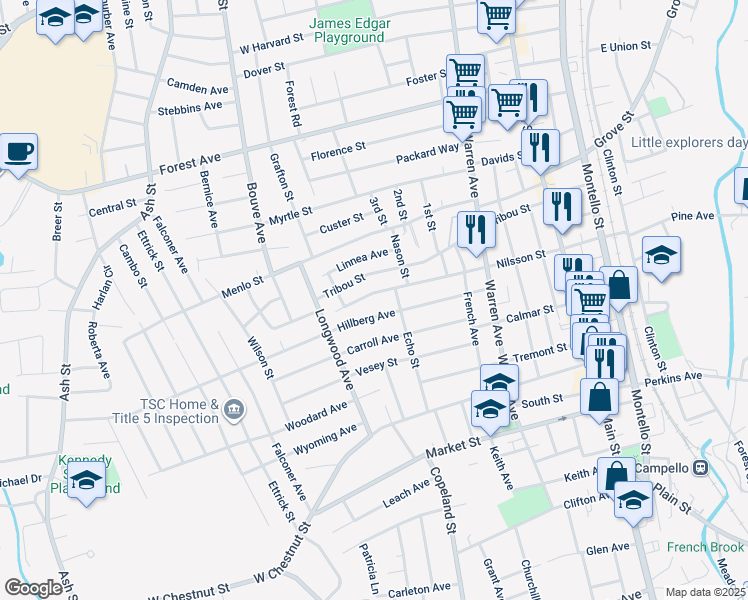This screenshot has width=748, height=600.
Task: Select the Custer St street label
Action: click(x=341, y=223)
